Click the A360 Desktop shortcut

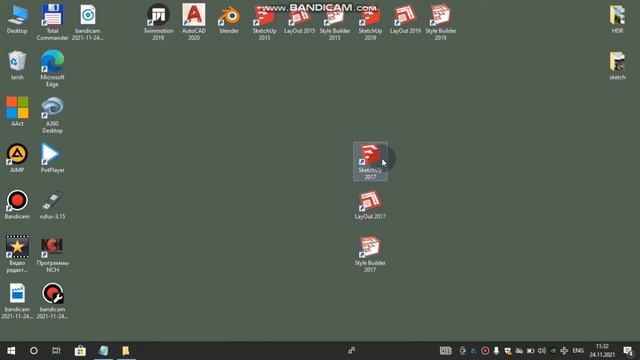coord(52,115)
